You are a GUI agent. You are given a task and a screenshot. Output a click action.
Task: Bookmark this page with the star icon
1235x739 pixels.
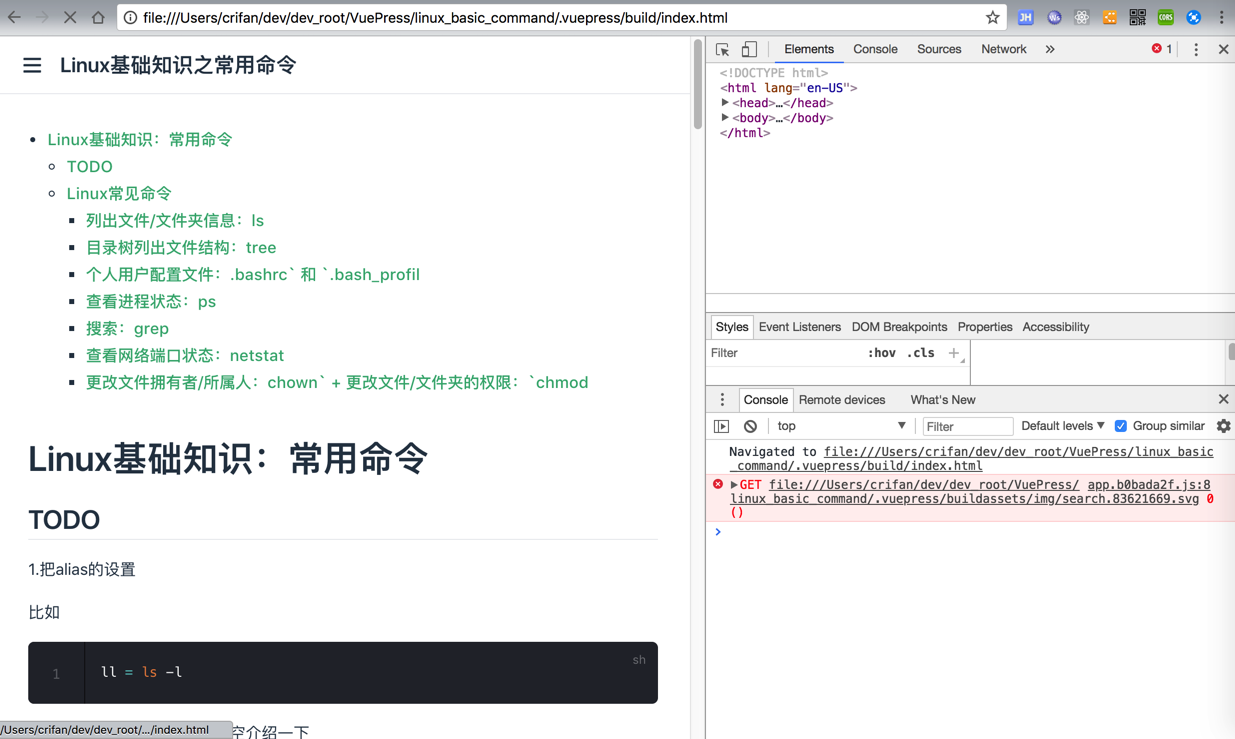coord(992,17)
